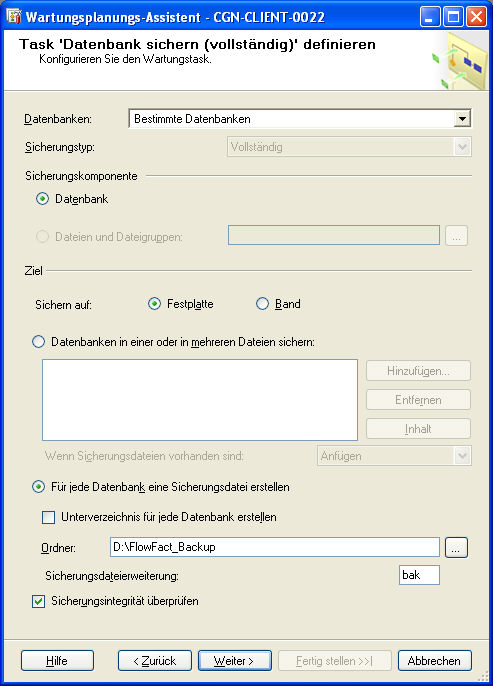Image resolution: width=493 pixels, height=686 pixels.
Task: Uncheck Sicherungsintegrität überprüfen
Action: pyautogui.click(x=38, y=602)
